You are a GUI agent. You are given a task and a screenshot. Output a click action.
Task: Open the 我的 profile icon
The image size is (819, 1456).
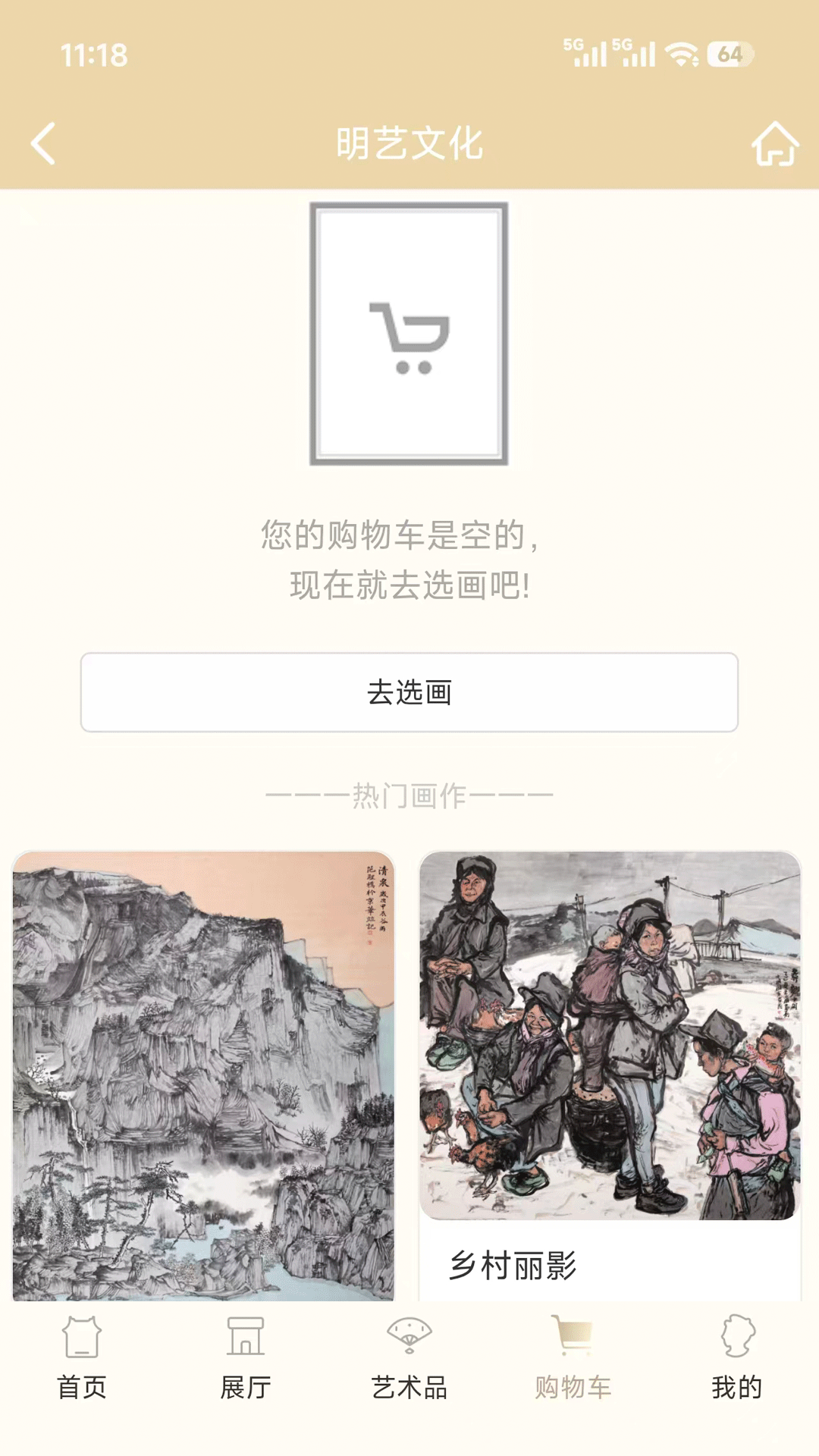click(x=737, y=1336)
